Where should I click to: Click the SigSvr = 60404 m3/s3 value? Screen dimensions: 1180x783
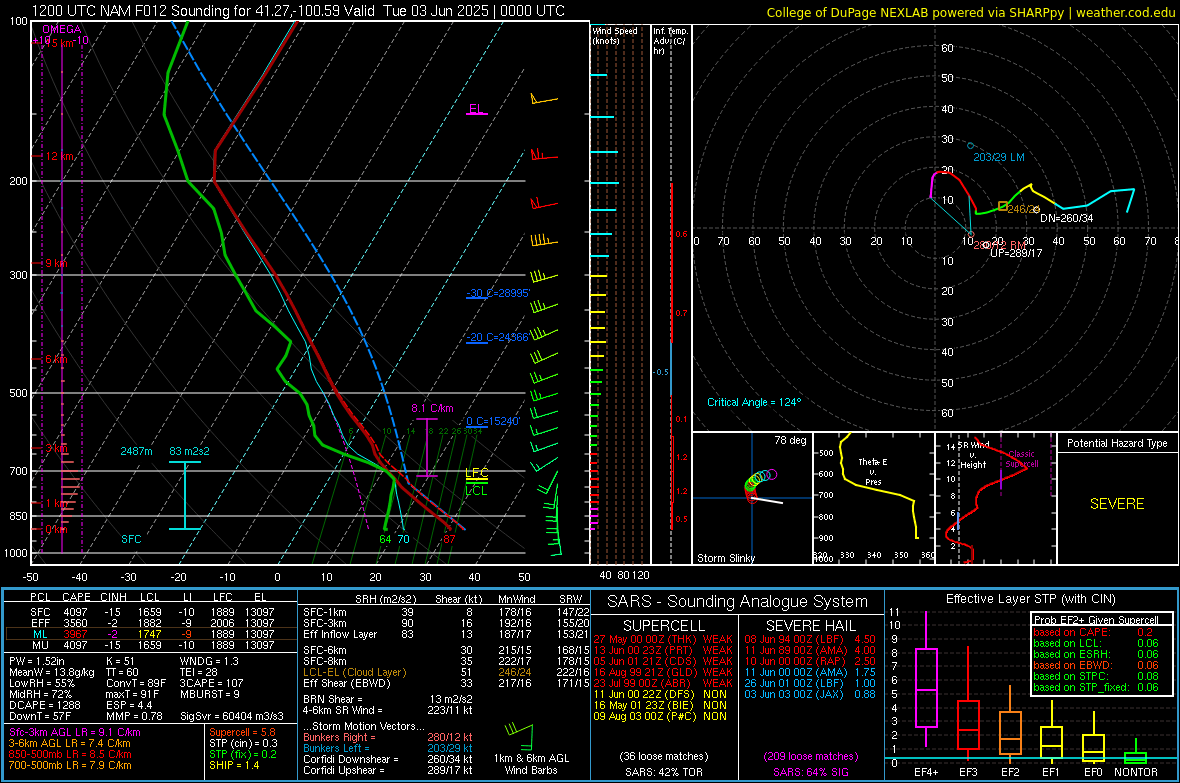232,716
